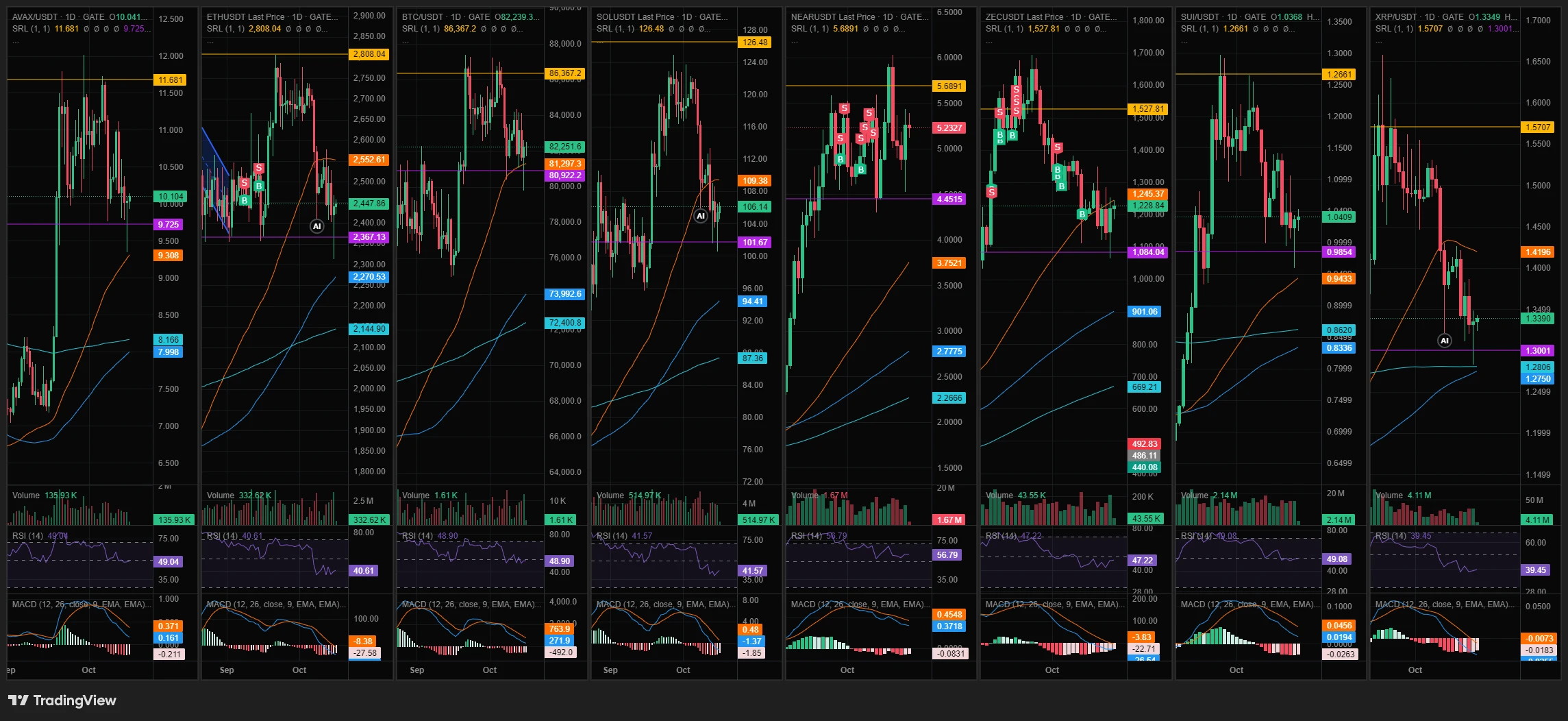The width and height of the screenshot is (1568, 721).
Task: Click the 39.45 RSI value tag in XRP chart
Action: (x=1535, y=570)
